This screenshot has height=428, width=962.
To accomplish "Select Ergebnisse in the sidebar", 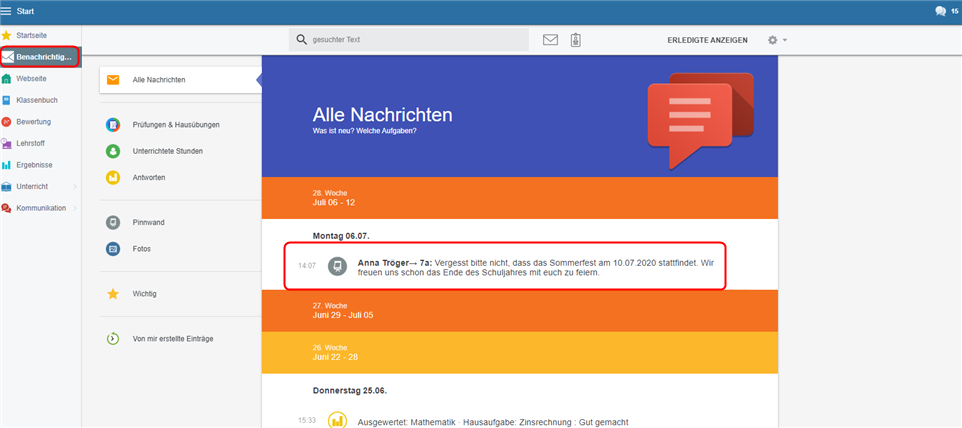I will pos(34,165).
